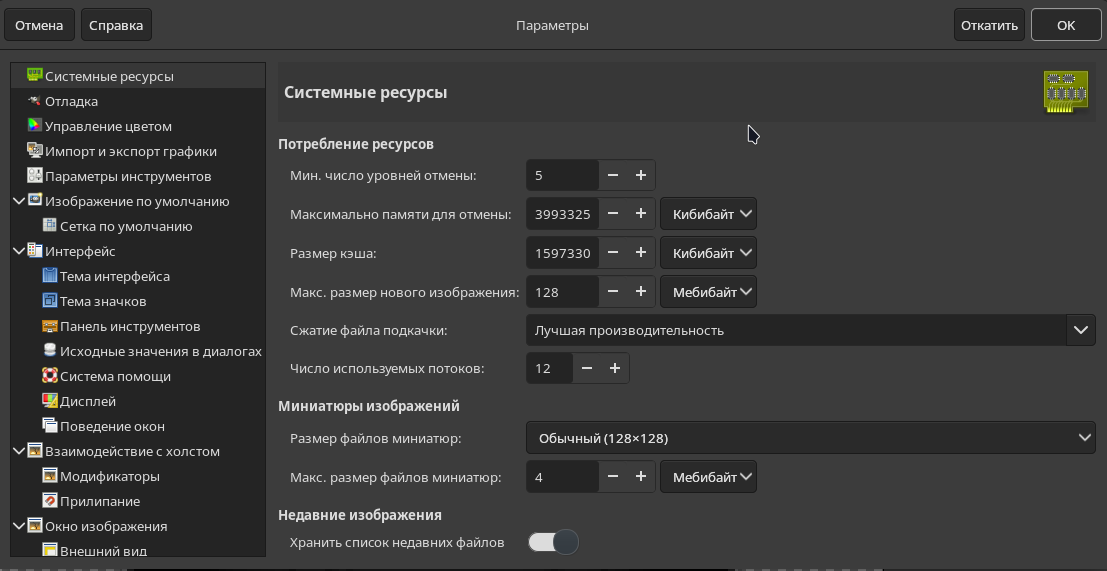This screenshot has width=1107, height=571.
Task: Open the Сжатие файла подкачки dropdown
Action: point(810,330)
